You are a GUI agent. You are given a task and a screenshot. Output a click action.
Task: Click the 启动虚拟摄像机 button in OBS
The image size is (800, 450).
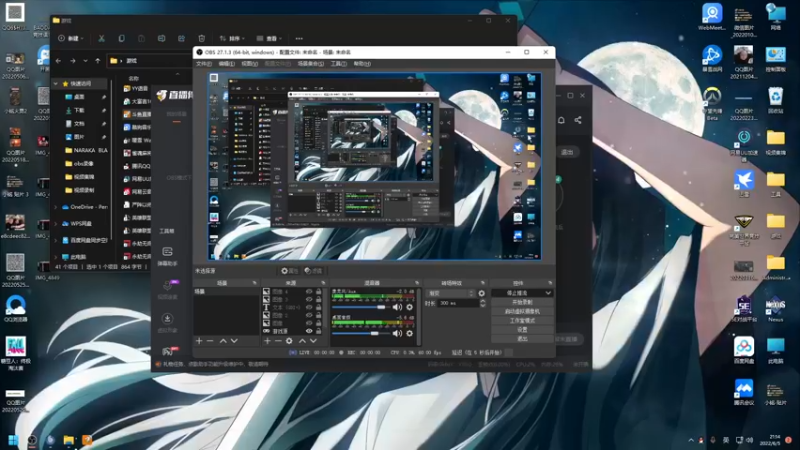click(x=522, y=312)
